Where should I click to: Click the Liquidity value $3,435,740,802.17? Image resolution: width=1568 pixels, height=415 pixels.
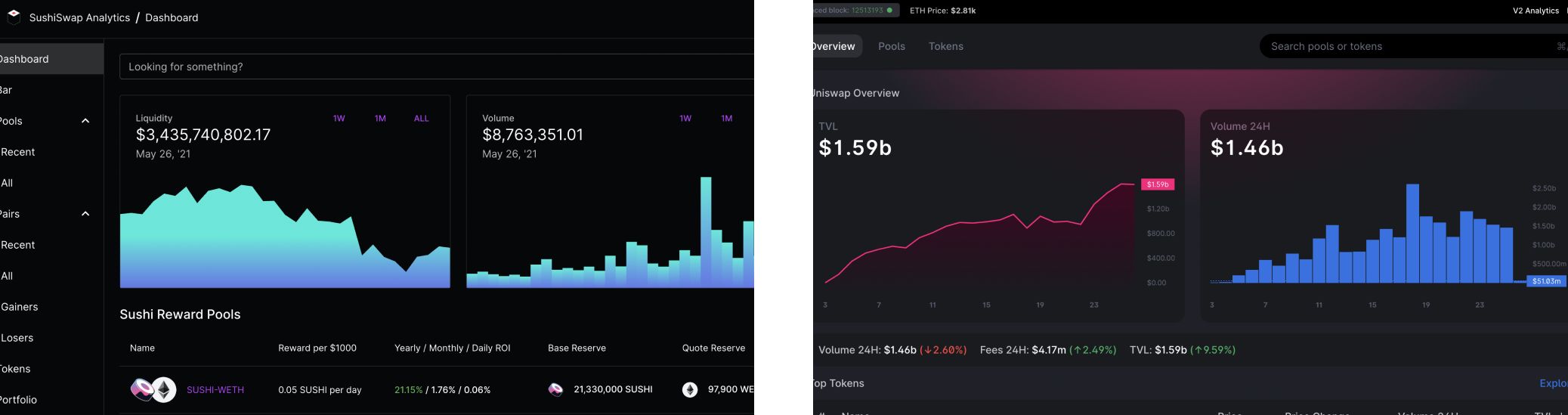tap(203, 135)
